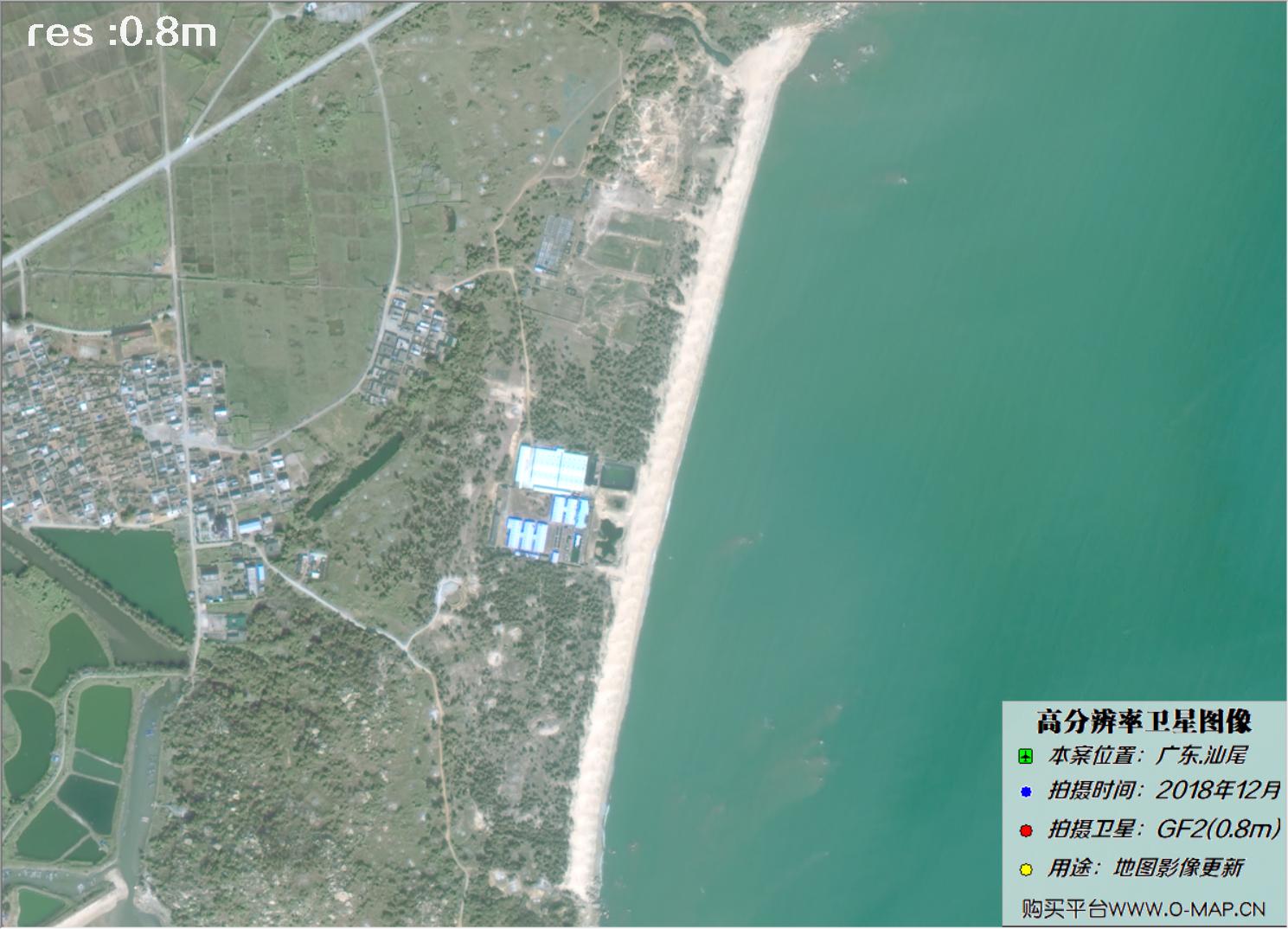Click the res :0.8m resolution label
This screenshot has width=1288, height=929.
click(121, 33)
